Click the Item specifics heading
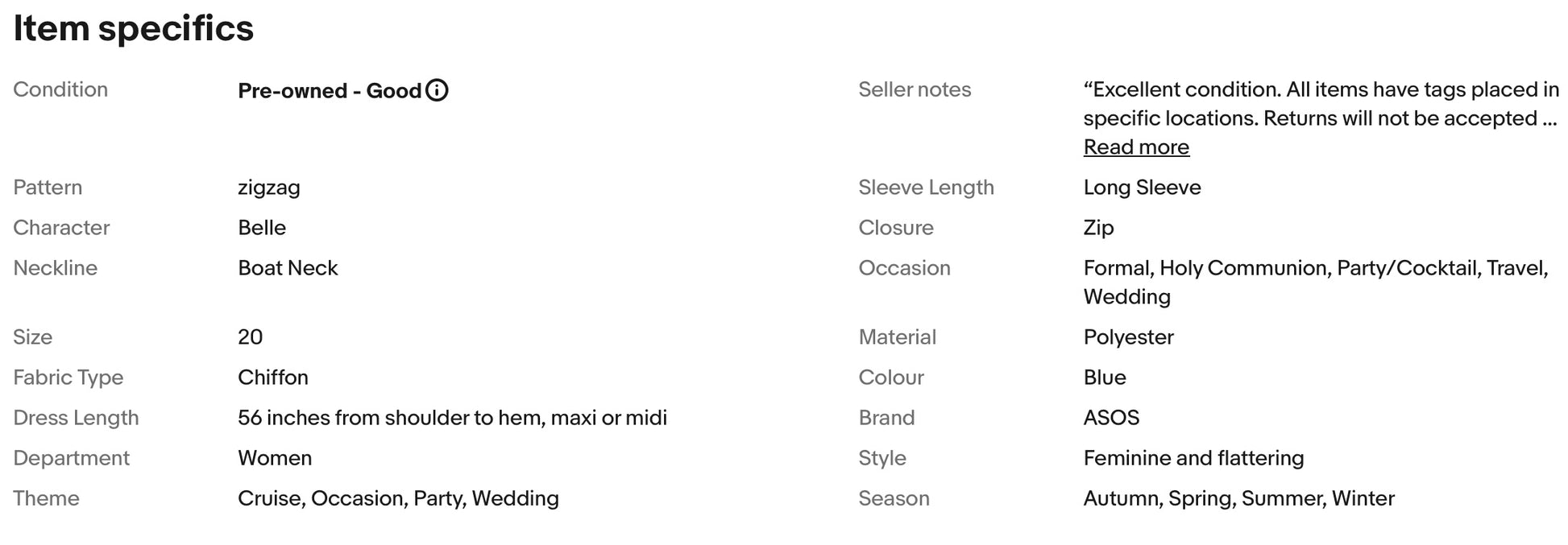This screenshot has height=545, width=1568. coord(134,28)
